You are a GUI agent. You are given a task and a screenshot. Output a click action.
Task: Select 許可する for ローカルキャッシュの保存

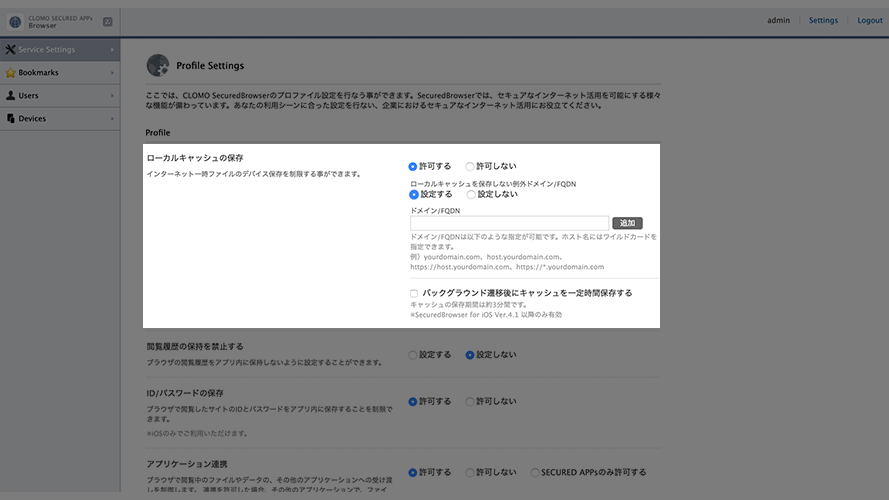(413, 166)
